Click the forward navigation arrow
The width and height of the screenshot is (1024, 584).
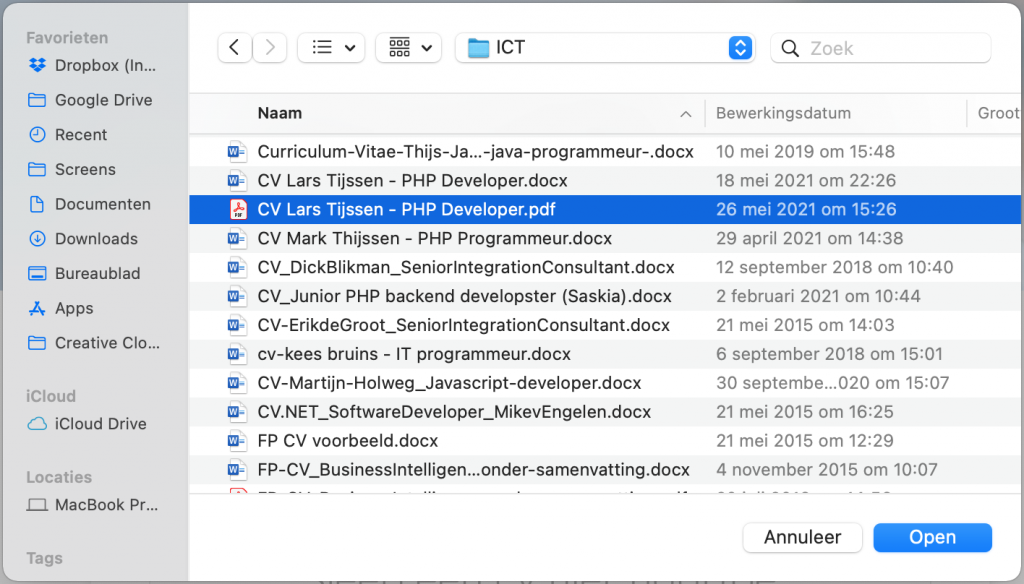270,47
